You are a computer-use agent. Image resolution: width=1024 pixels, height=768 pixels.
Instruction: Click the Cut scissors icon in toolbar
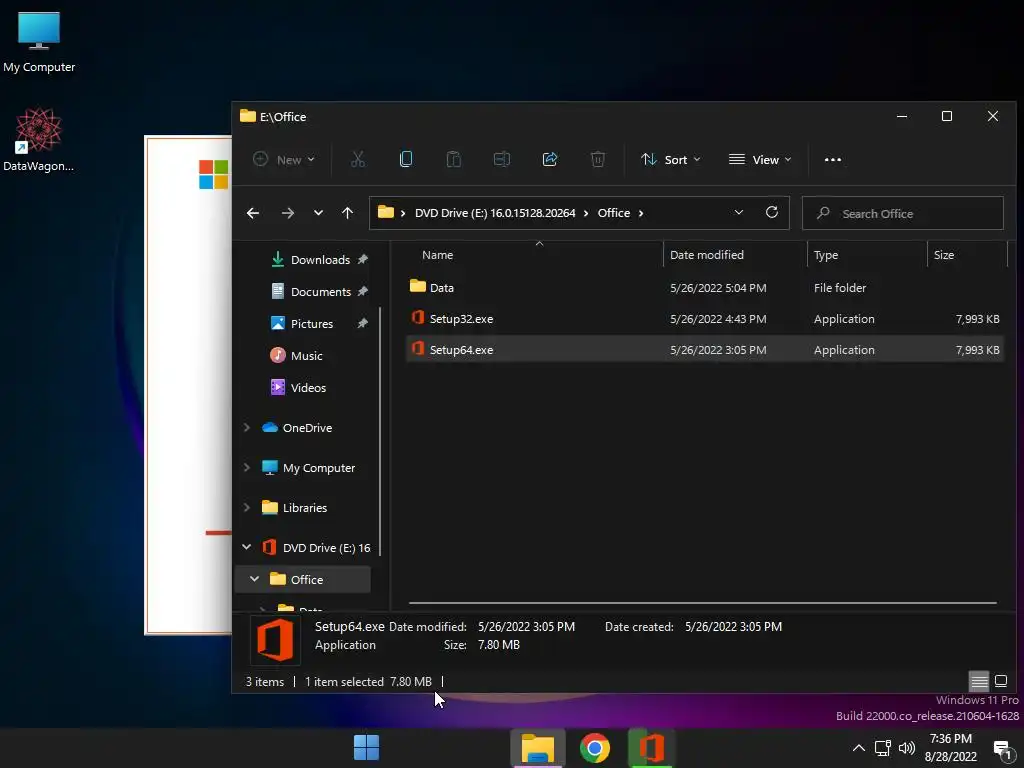358,159
